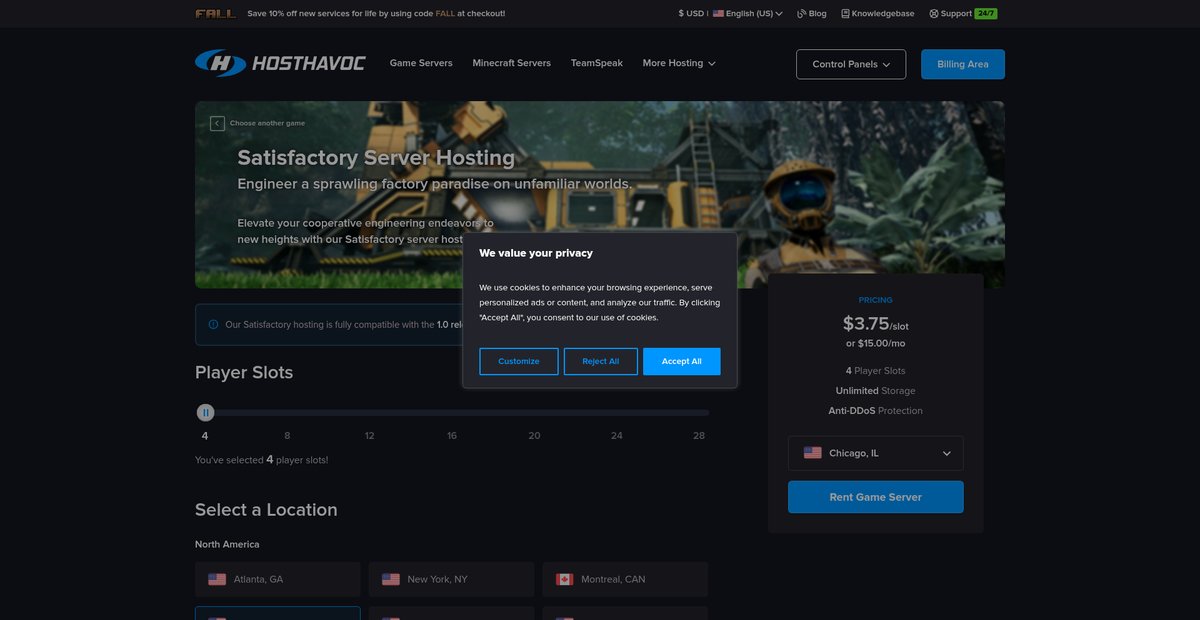Open the Chicago, IL location dropdown

tap(876, 453)
